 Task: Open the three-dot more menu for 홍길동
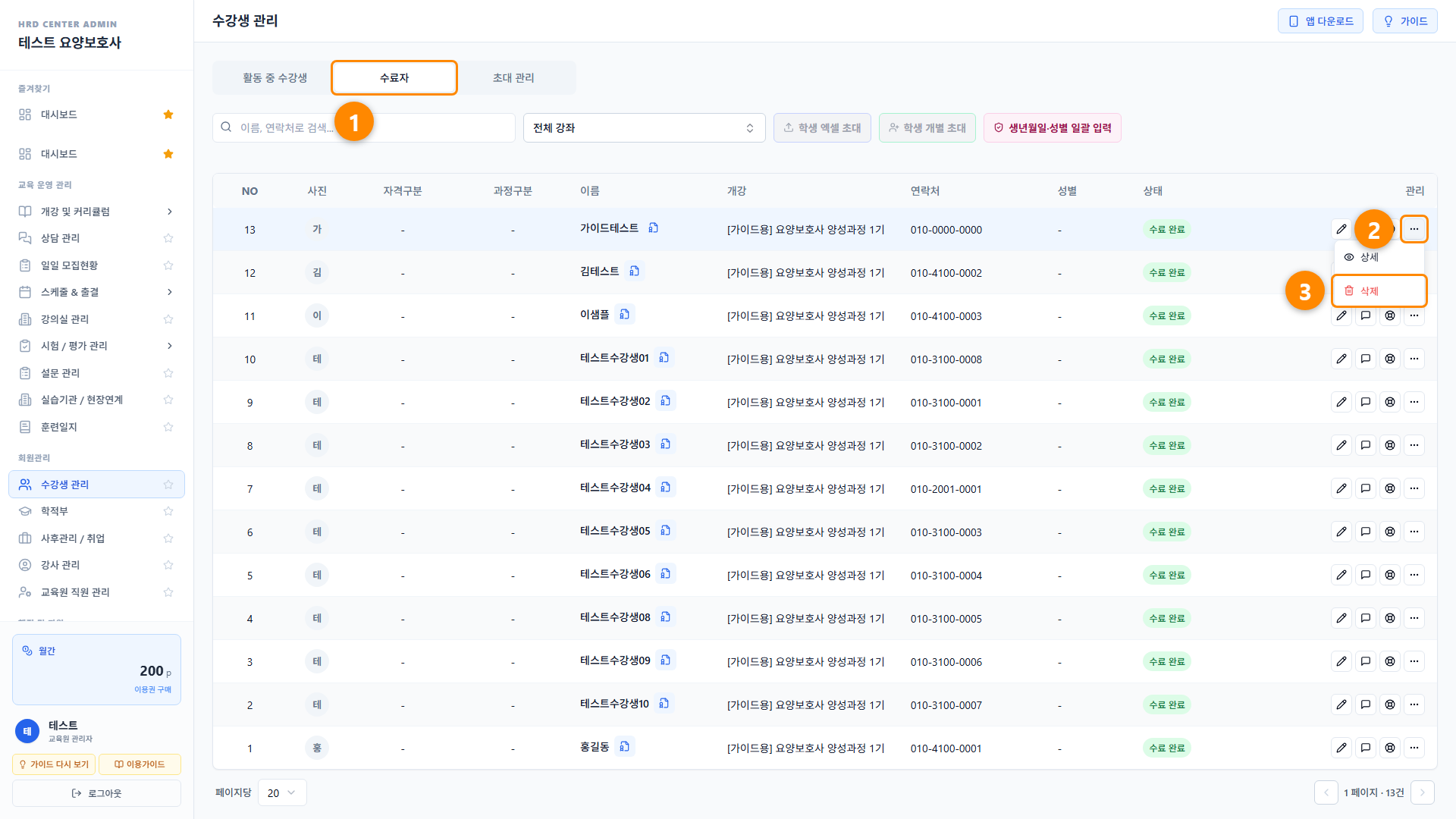click(x=1414, y=748)
